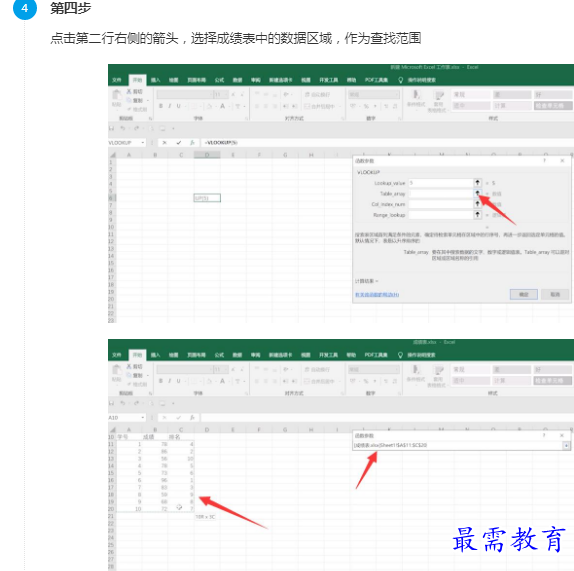Click the formula bar showing =VLOOKUP(5)
The height and width of the screenshot is (571, 574).
pyautogui.click(x=387, y=143)
